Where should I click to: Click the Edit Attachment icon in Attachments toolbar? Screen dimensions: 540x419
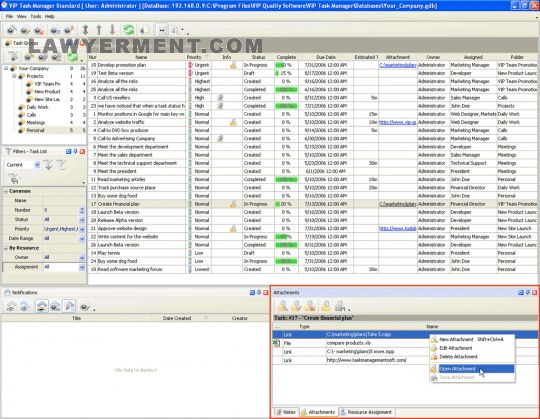pyautogui.click(x=297, y=306)
